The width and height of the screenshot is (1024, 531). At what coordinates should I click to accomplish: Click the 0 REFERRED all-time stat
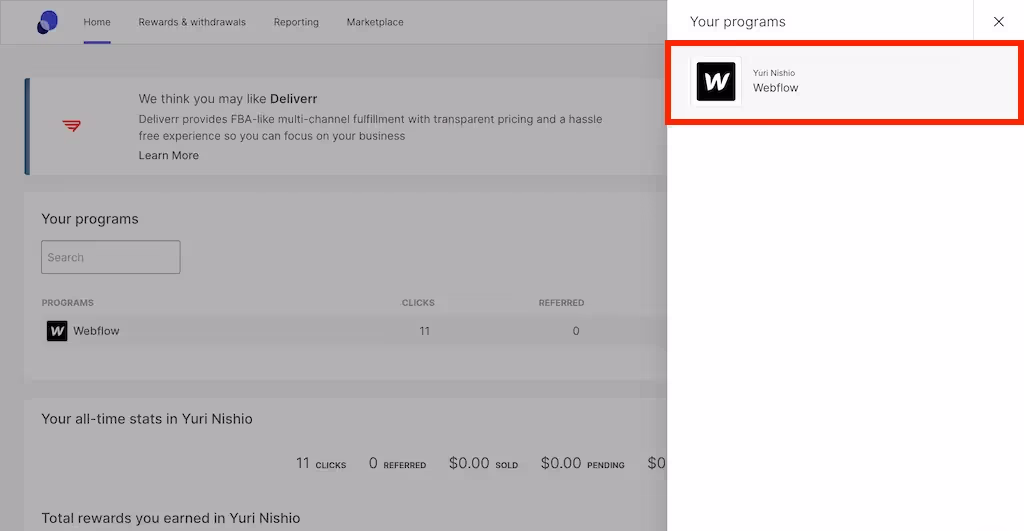tap(397, 463)
